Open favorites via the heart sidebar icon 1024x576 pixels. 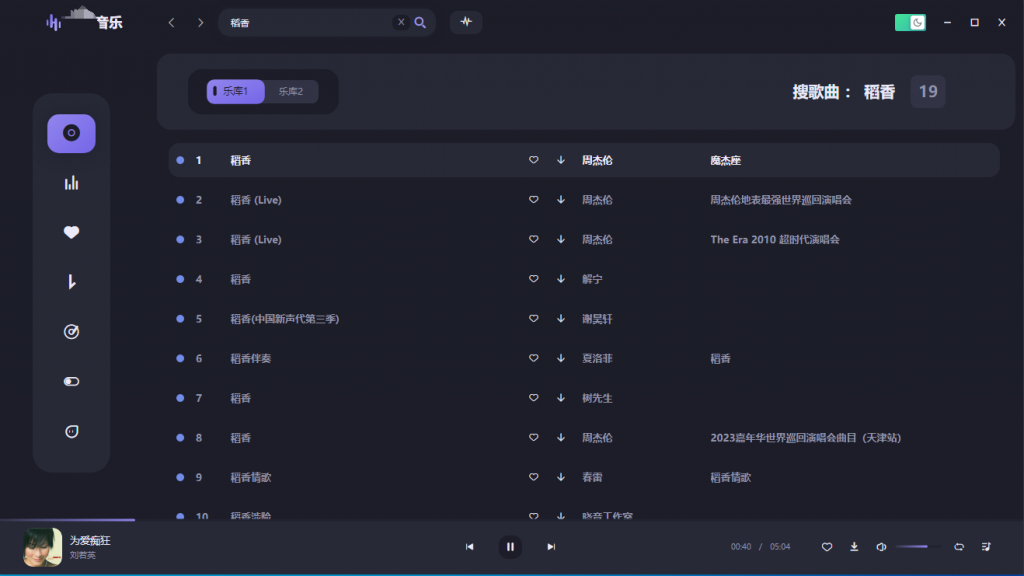(70, 232)
